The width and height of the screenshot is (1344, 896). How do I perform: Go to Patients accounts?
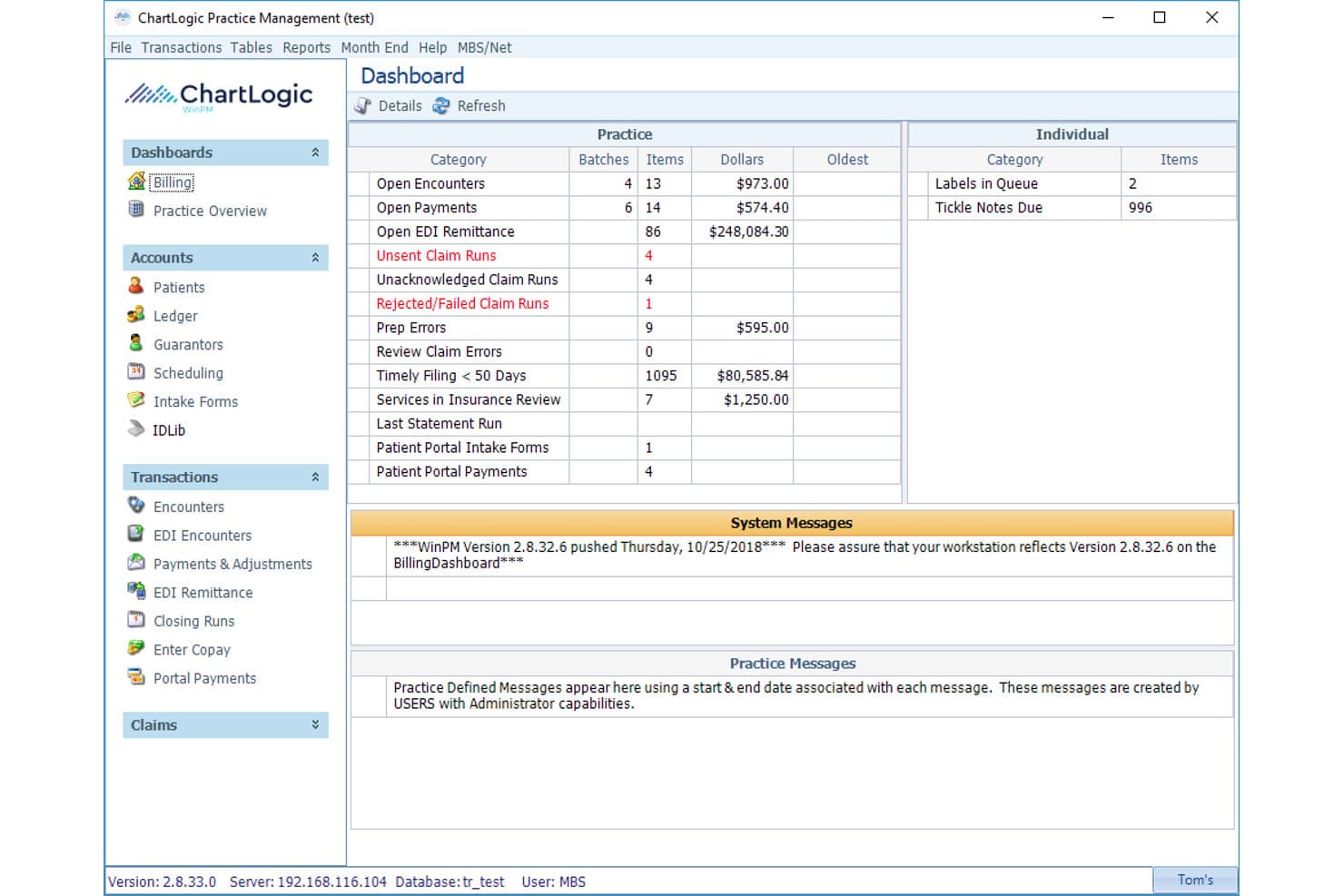coord(179,287)
